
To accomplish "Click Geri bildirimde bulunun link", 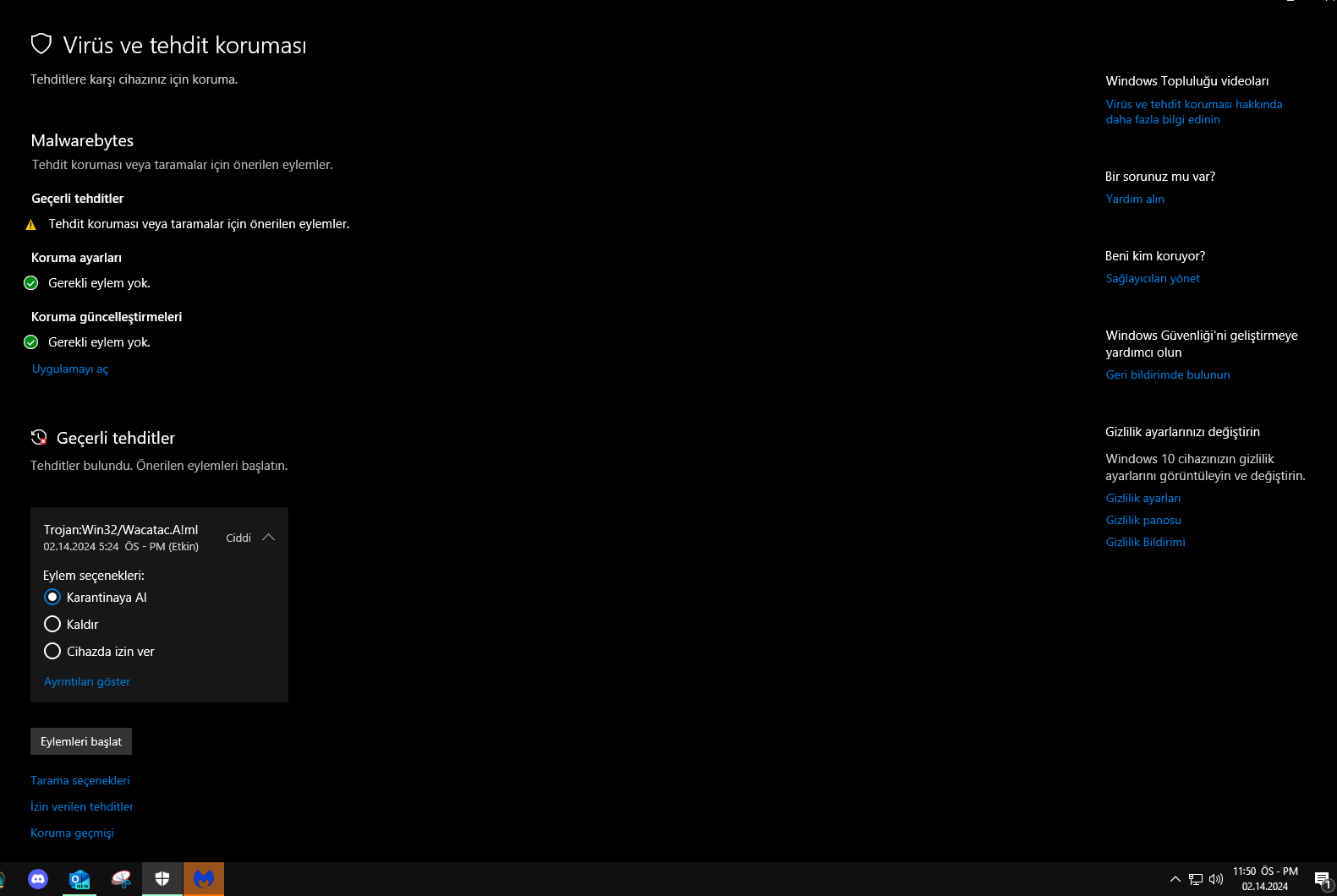I will coord(1168,375).
